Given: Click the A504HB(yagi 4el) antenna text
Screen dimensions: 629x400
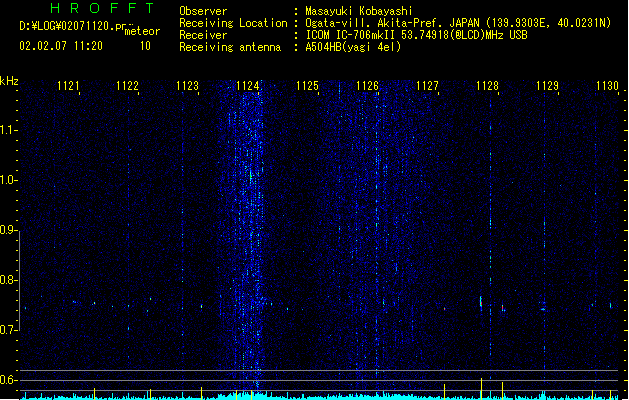Looking at the screenshot, I should (353, 47).
